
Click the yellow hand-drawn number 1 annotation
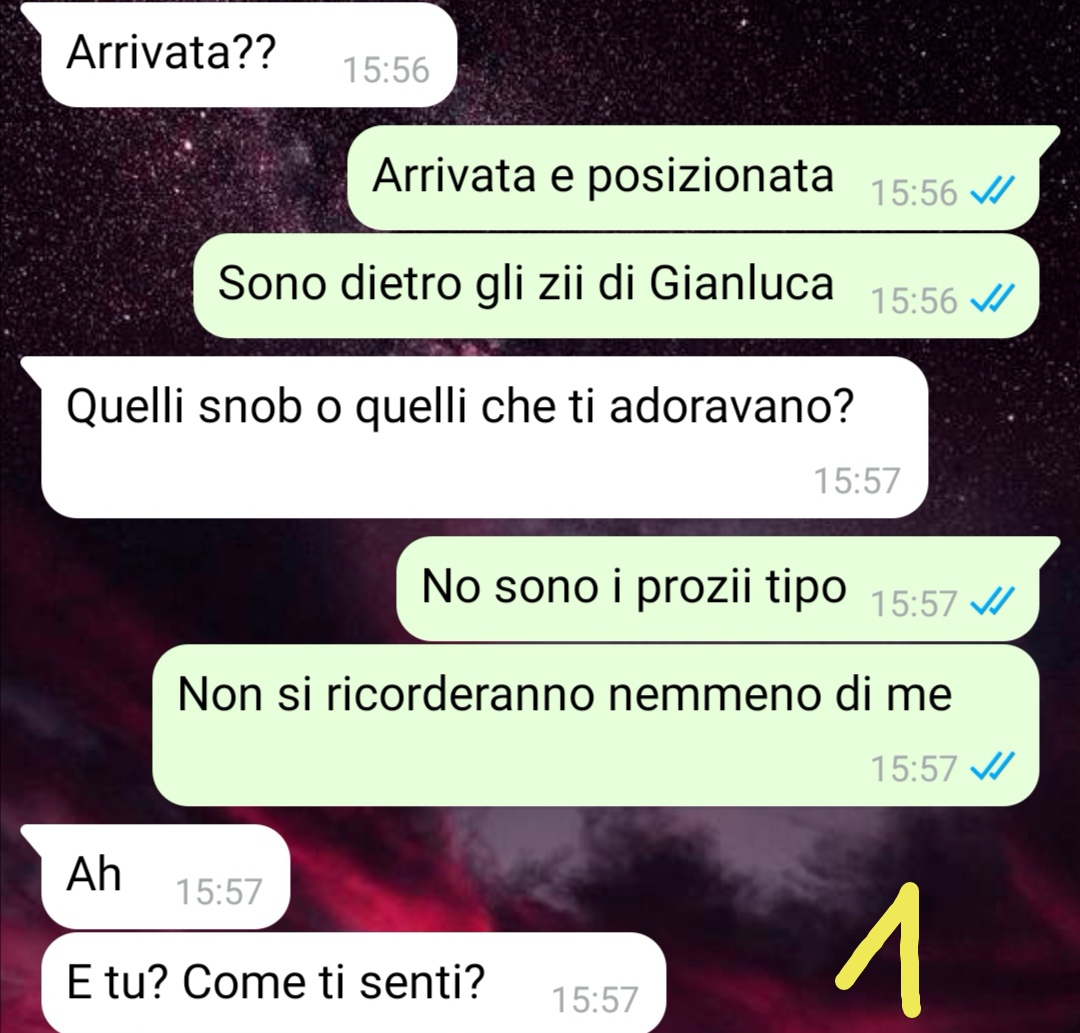[x=882, y=950]
